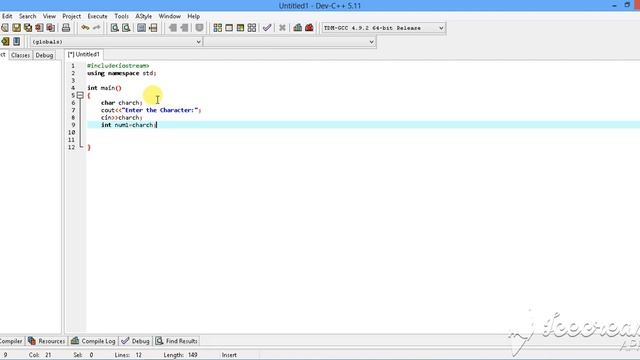
Task: Click the 'Length: 149' status entry
Action: [180, 355]
